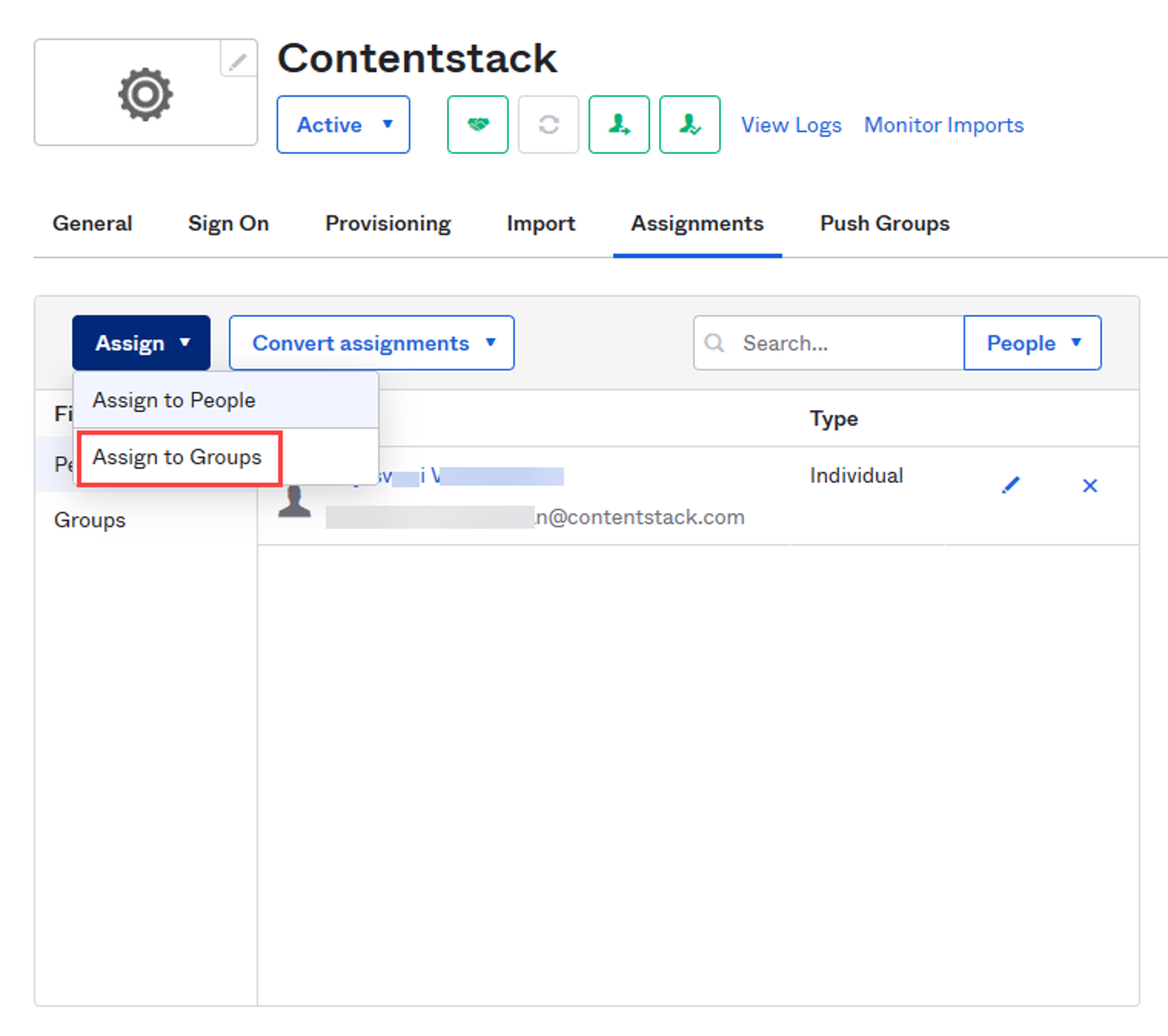Click the Search input field
1168x1036 pixels.
coord(829,343)
